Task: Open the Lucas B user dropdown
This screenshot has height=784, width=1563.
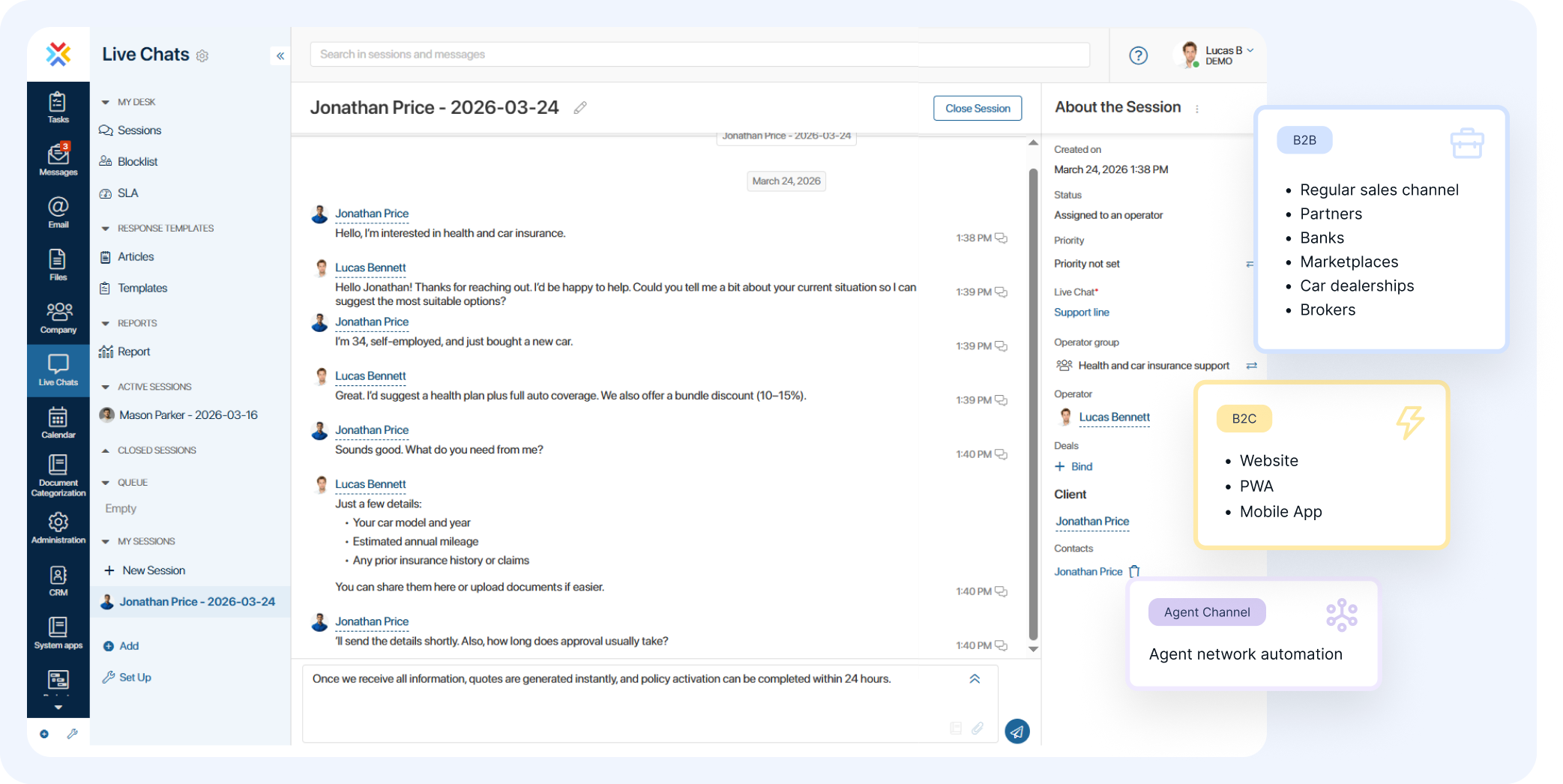Action: (x=1228, y=55)
